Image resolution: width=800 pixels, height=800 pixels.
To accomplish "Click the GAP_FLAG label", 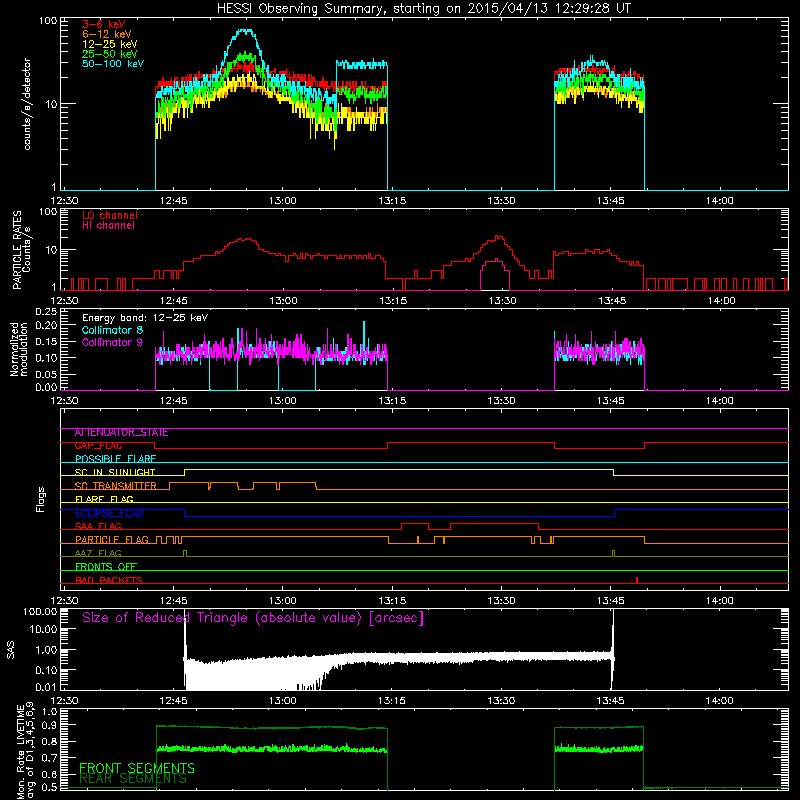I will (x=98, y=445).
